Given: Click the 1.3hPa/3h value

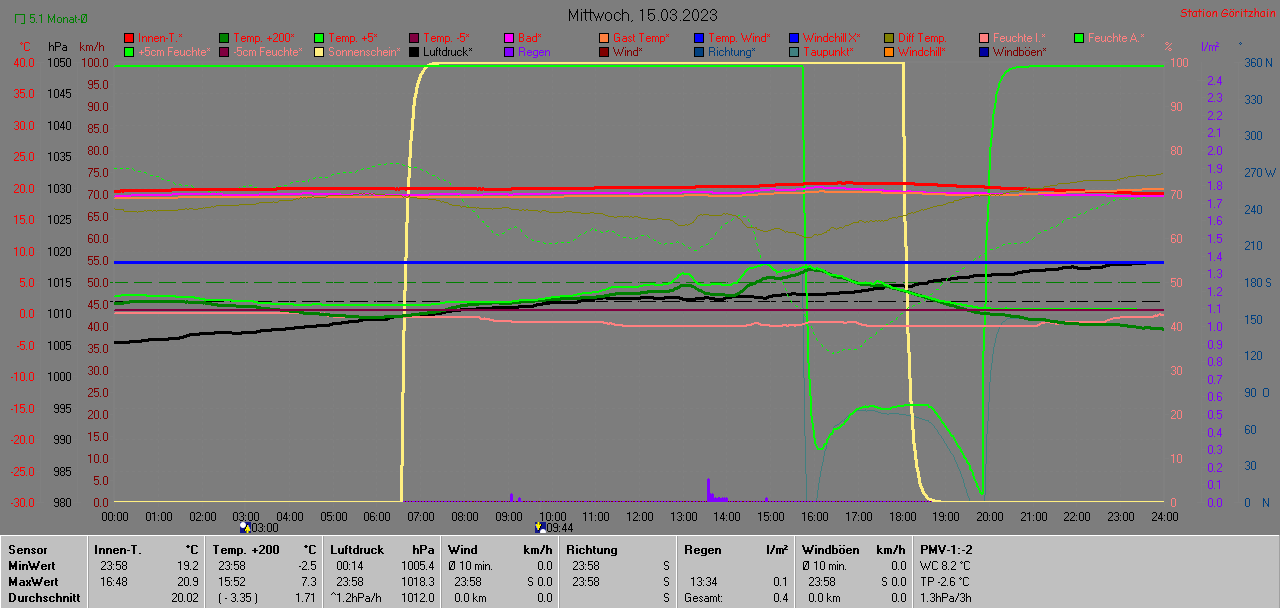Looking at the screenshot, I should click(945, 598).
